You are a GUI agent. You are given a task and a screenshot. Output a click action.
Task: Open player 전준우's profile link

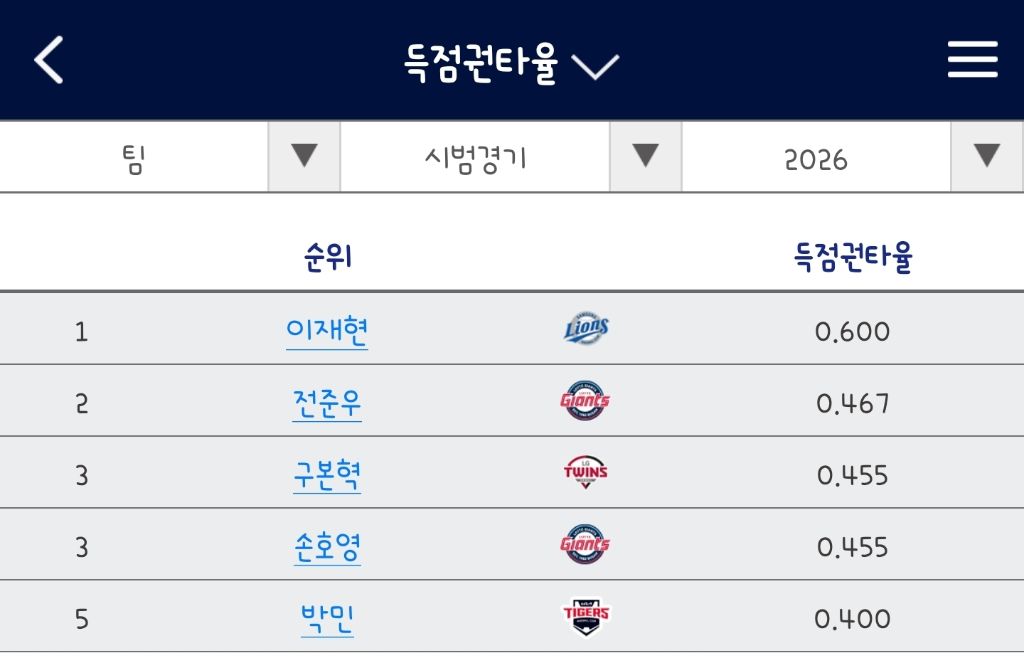(x=327, y=403)
